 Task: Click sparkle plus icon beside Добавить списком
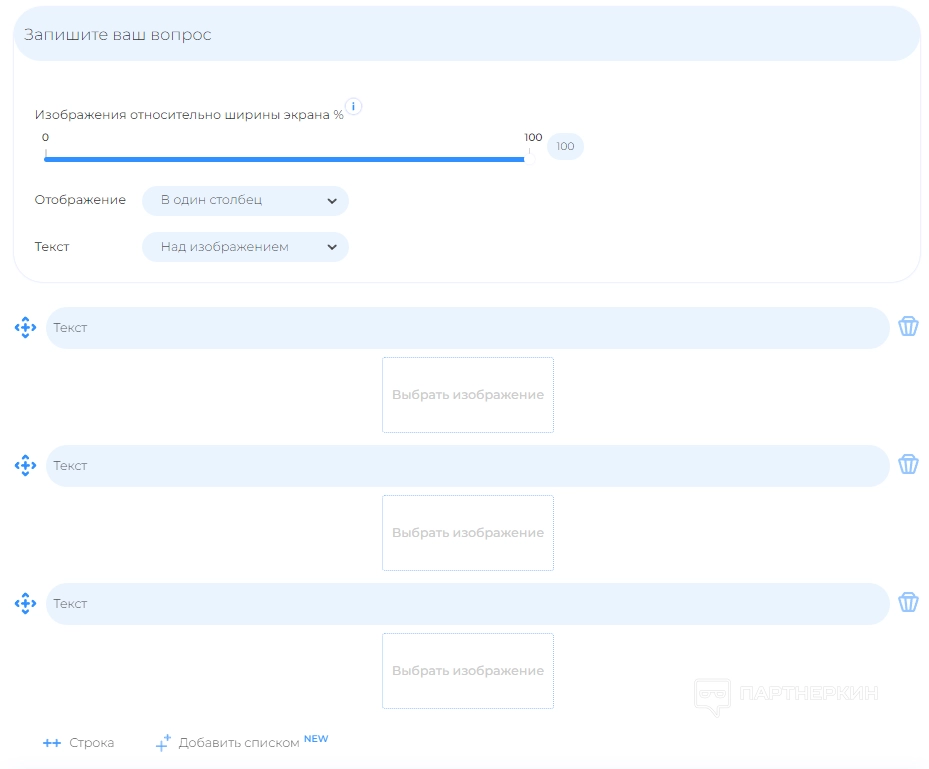click(163, 743)
